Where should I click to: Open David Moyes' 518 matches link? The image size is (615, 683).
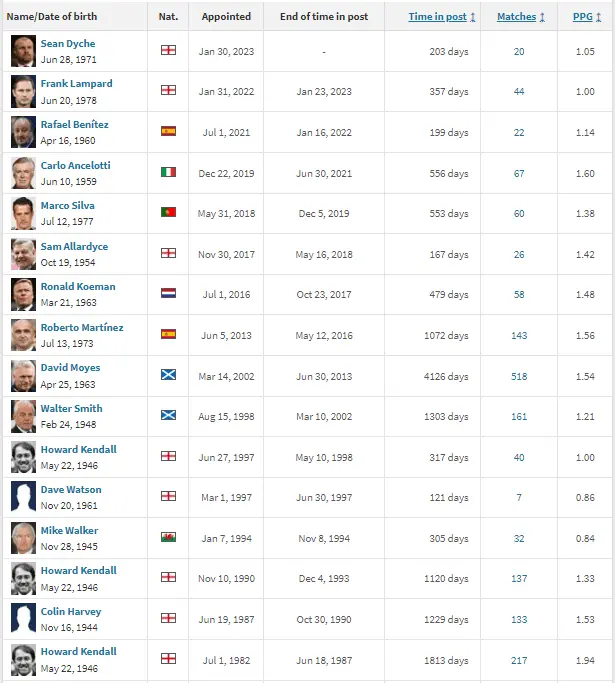518,376
